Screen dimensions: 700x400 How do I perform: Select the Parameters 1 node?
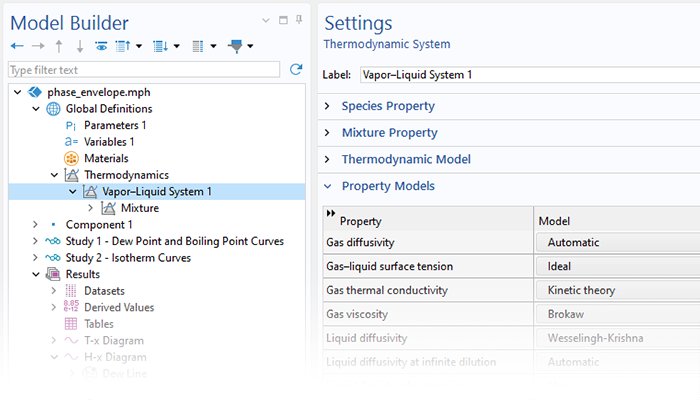[115, 125]
